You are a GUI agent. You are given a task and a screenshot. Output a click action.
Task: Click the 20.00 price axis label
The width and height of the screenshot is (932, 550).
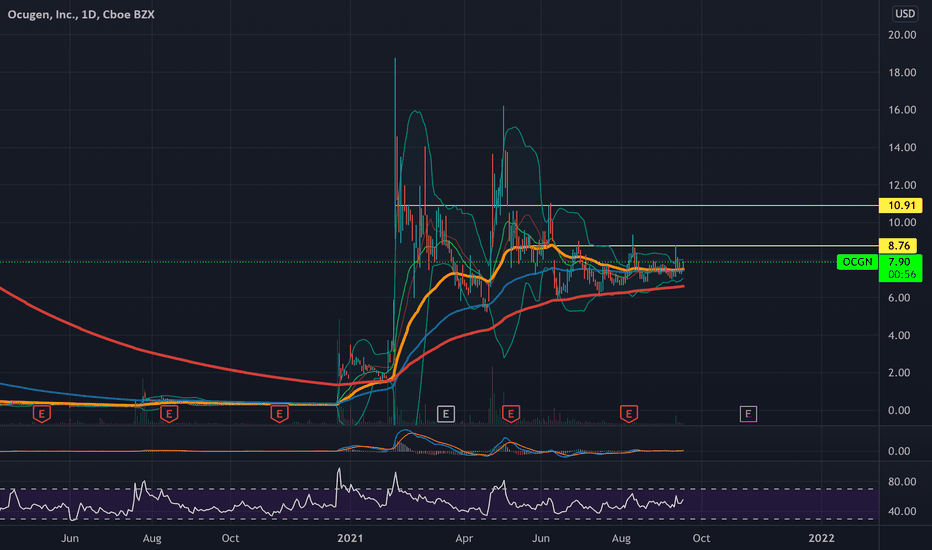coord(902,35)
